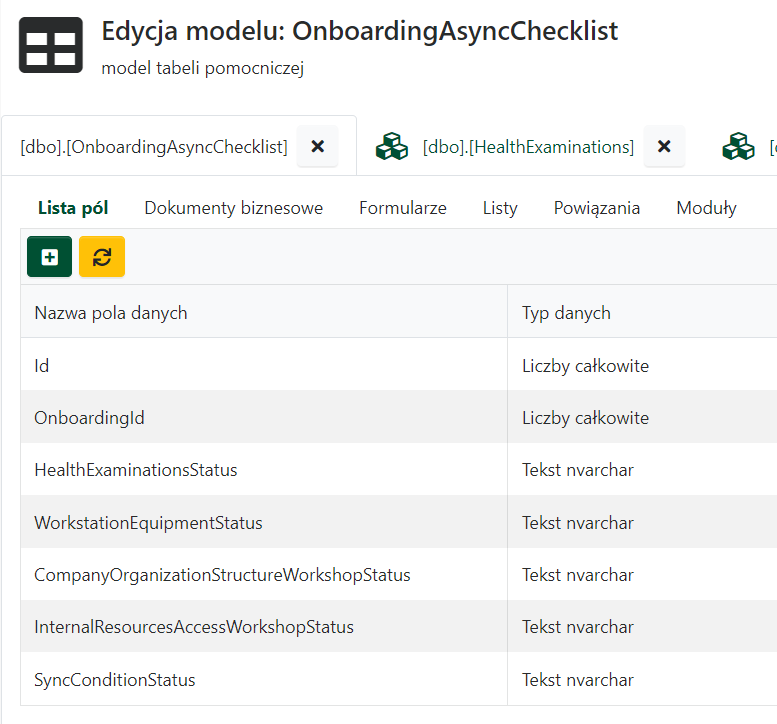
Task: Select the Lista pól tab
Action: coord(73,208)
